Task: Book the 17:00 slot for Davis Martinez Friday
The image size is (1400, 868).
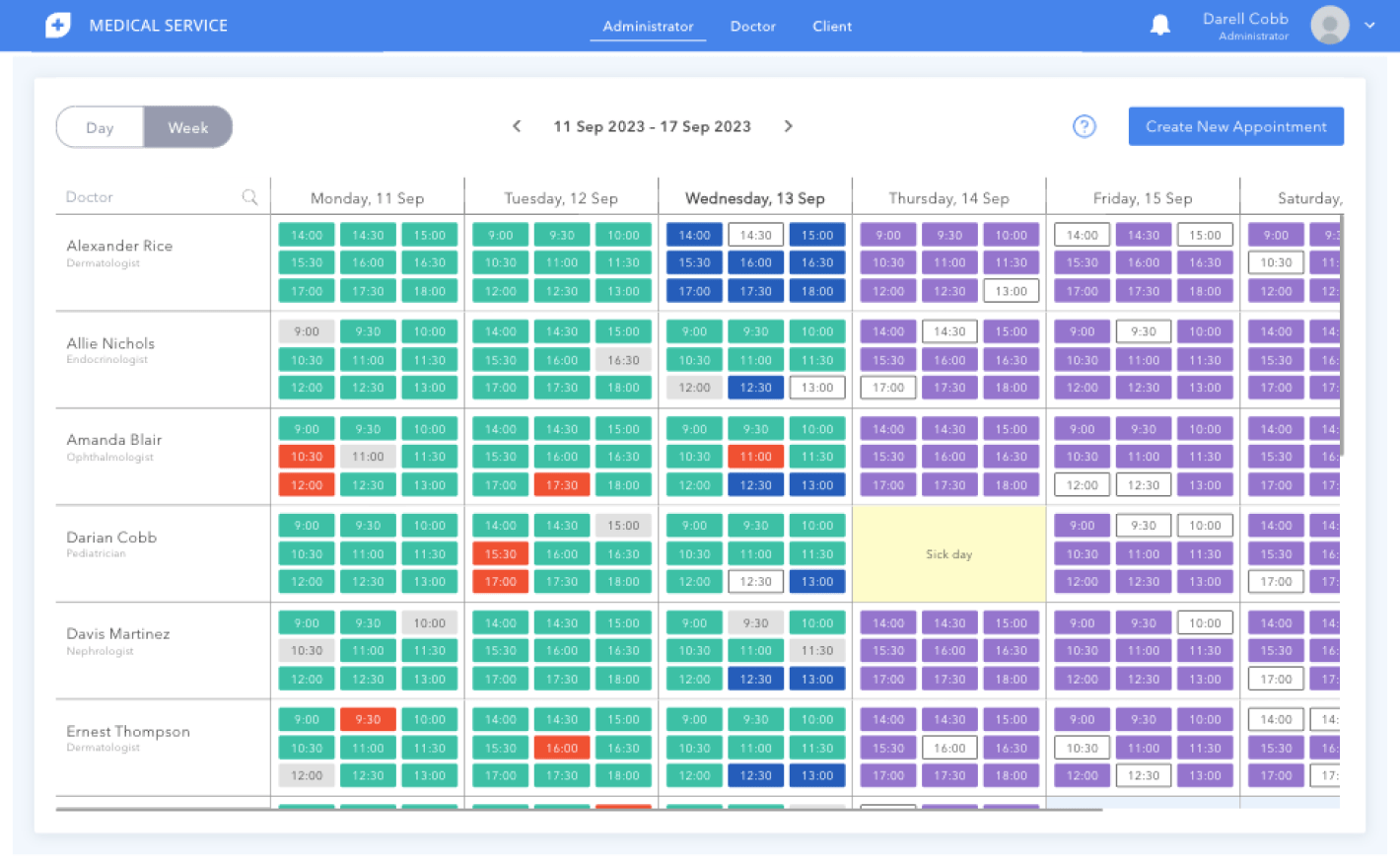Action: tap(1275, 678)
